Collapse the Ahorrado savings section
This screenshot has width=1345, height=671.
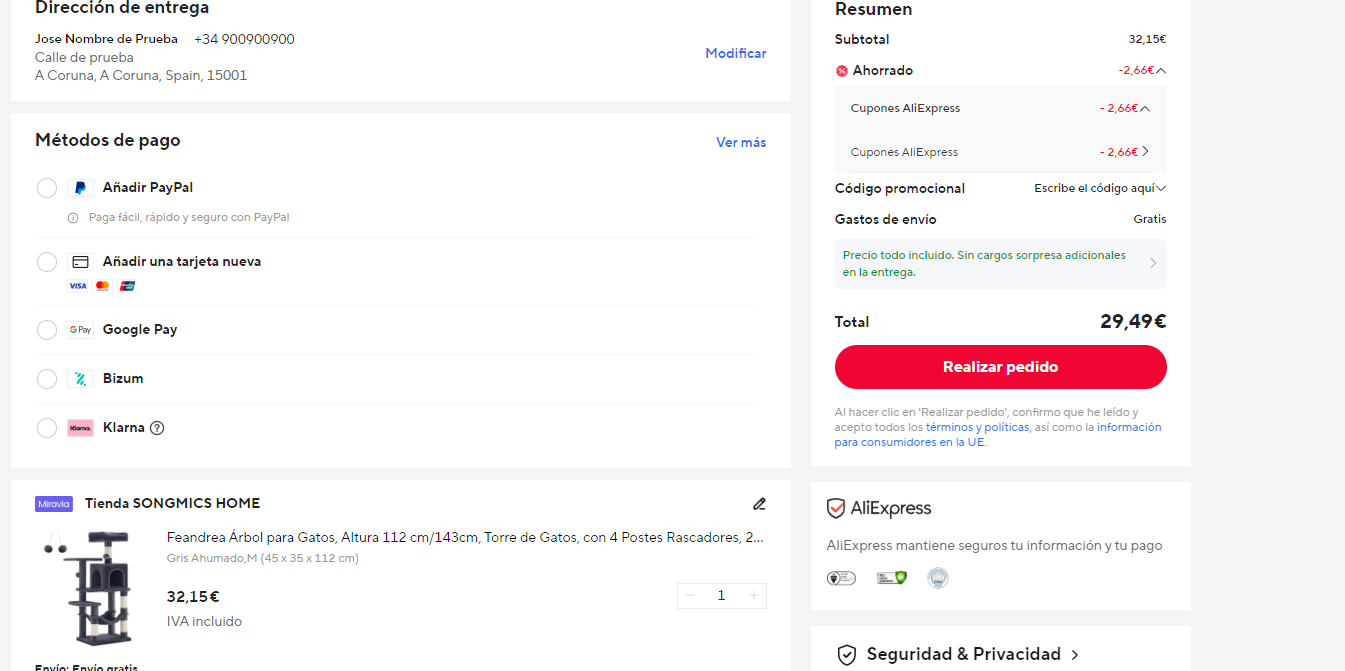1161,71
